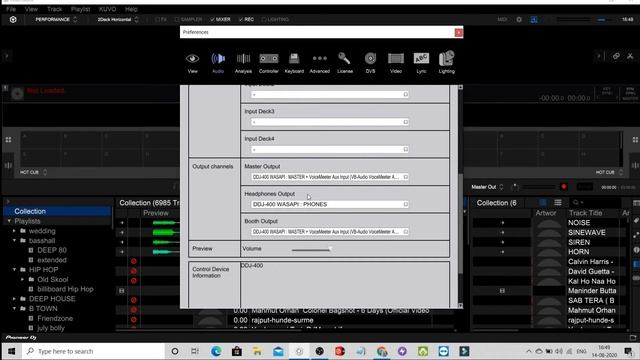Viewport: 640px width, 360px height.
Task: Open the Keyboard preferences tab
Action: point(294,62)
